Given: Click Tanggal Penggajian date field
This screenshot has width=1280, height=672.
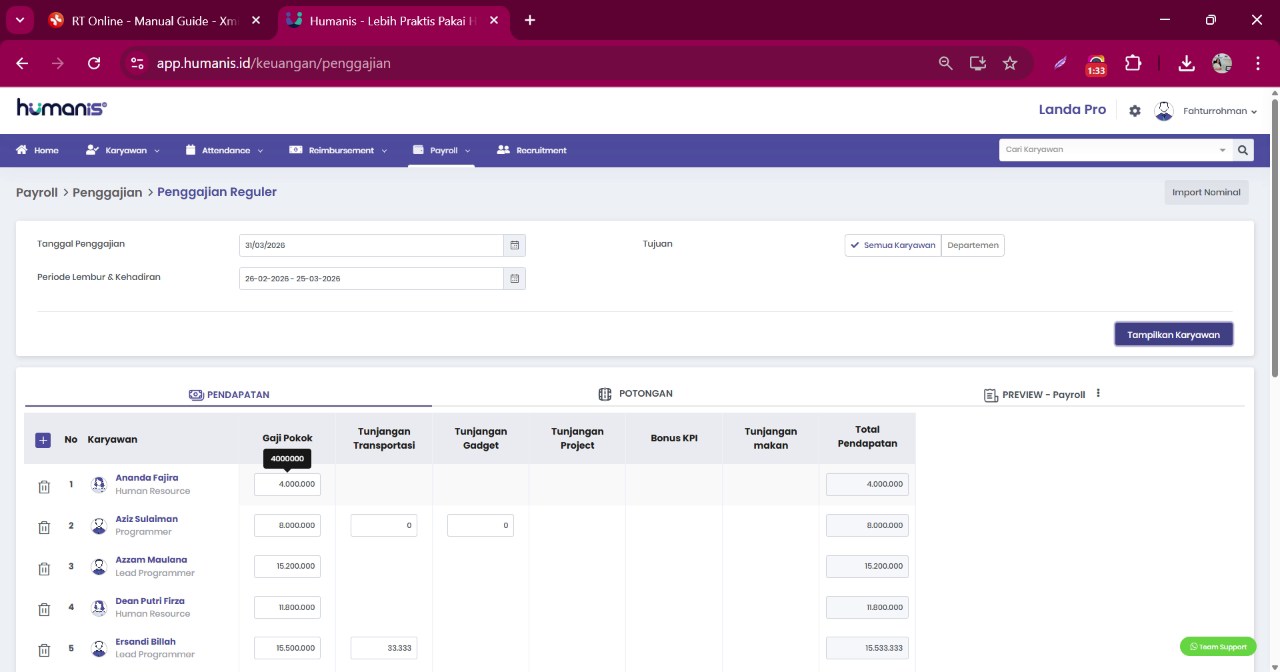Looking at the screenshot, I should (371, 245).
